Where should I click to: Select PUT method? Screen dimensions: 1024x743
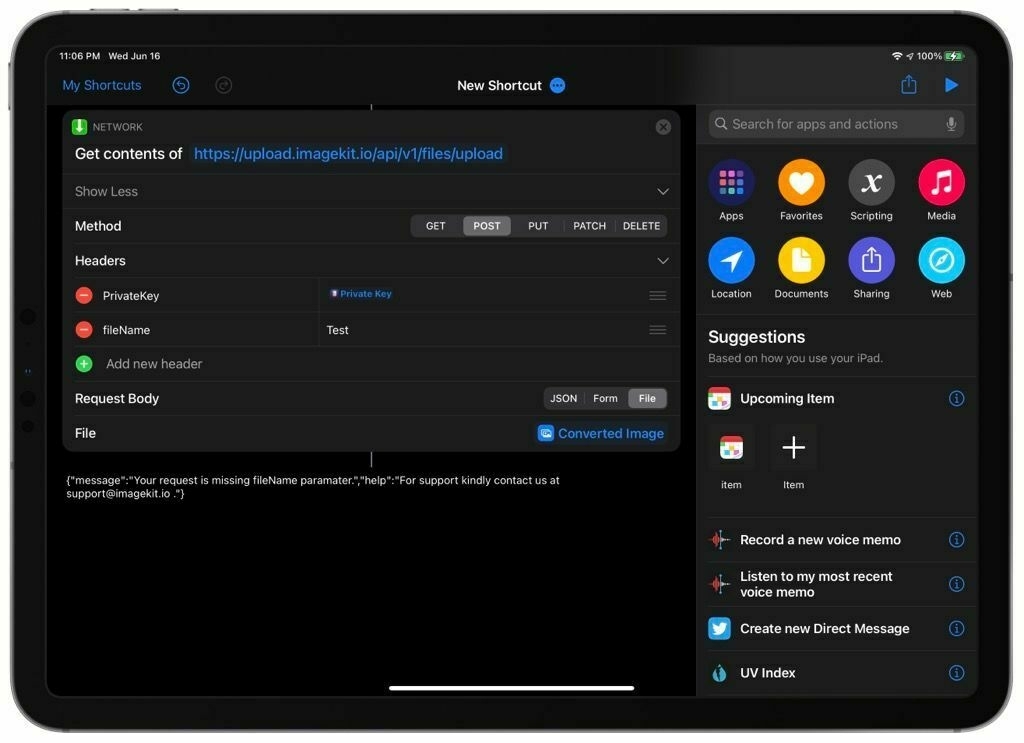(538, 226)
